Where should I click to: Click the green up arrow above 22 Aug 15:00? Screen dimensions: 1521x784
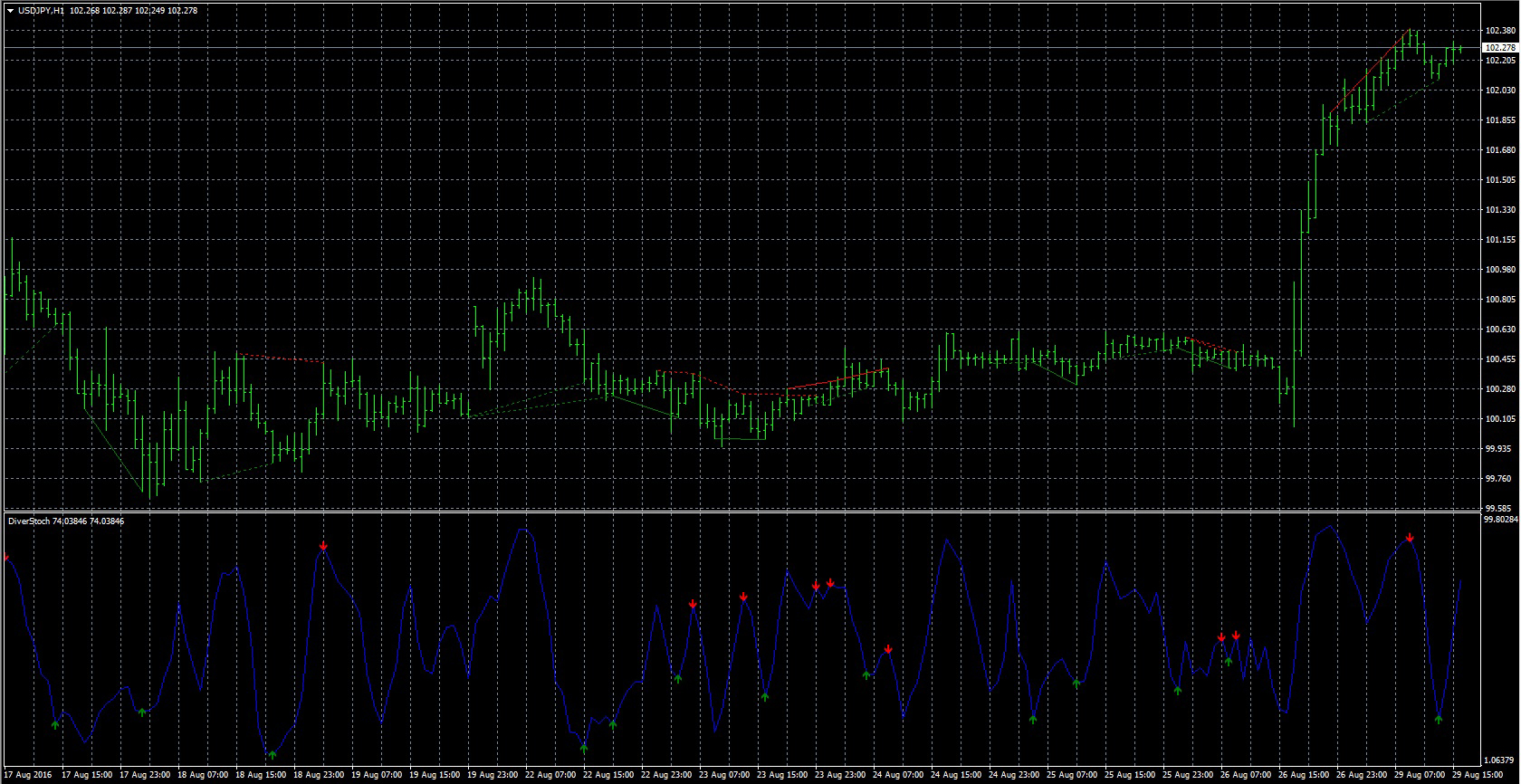pyautogui.click(x=584, y=748)
